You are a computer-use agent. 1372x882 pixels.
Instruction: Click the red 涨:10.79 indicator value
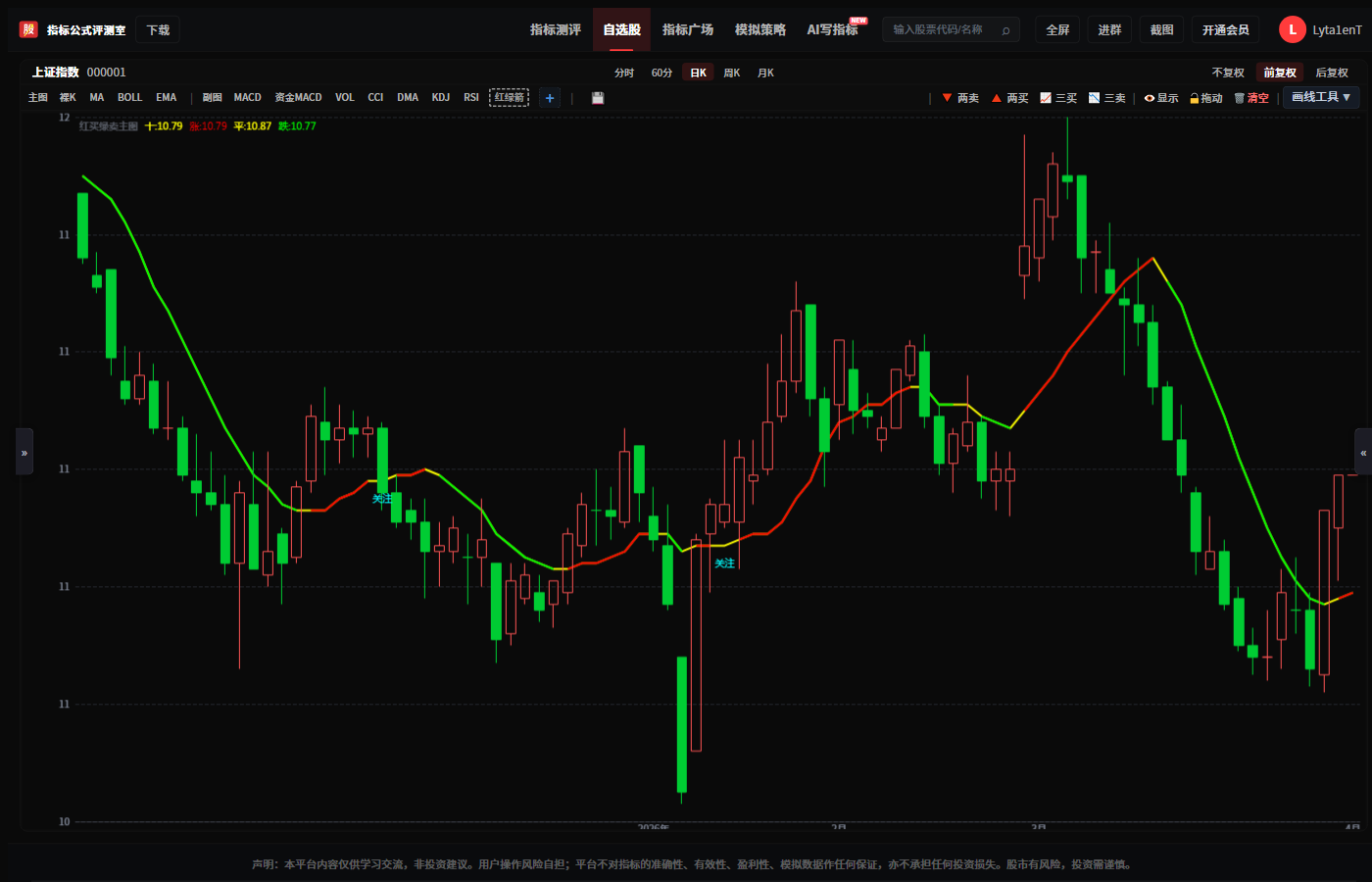pos(208,126)
